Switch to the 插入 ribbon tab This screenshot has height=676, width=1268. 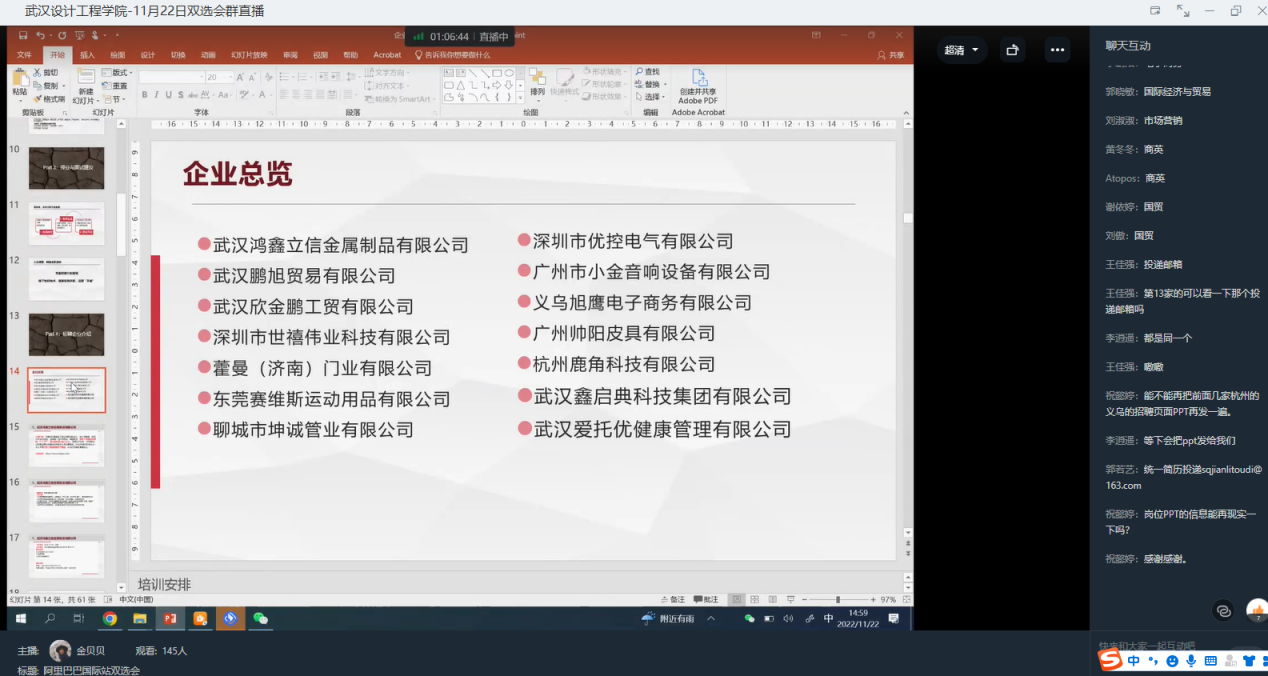coord(87,55)
